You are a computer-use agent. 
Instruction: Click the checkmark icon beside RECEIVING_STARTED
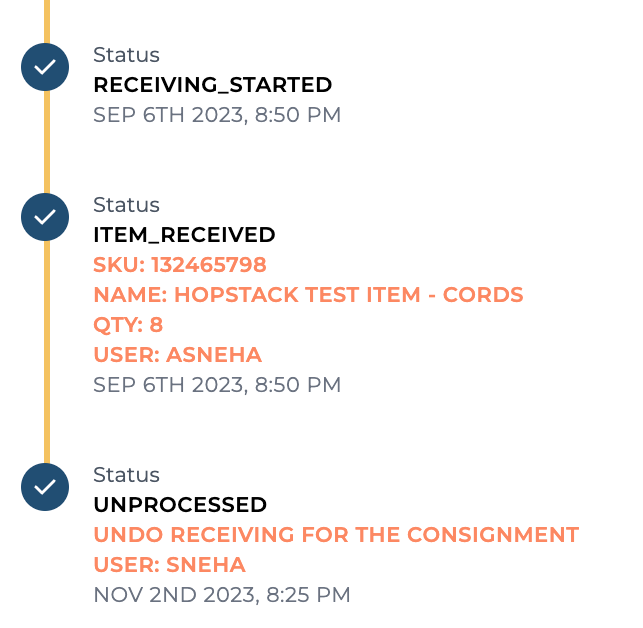(x=45, y=67)
